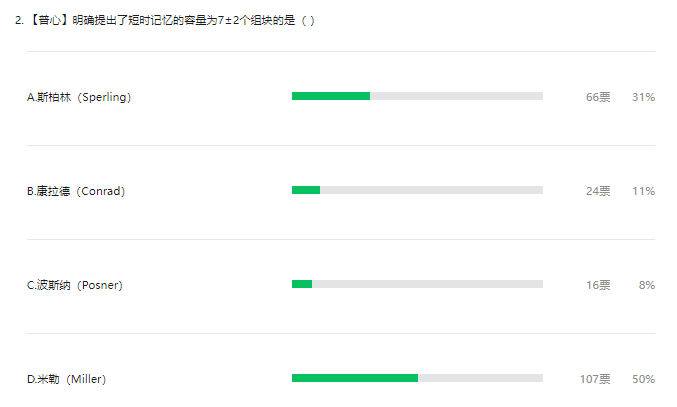The height and width of the screenshot is (407, 677).
Task: Click the 11% percentage label
Action: click(x=643, y=191)
